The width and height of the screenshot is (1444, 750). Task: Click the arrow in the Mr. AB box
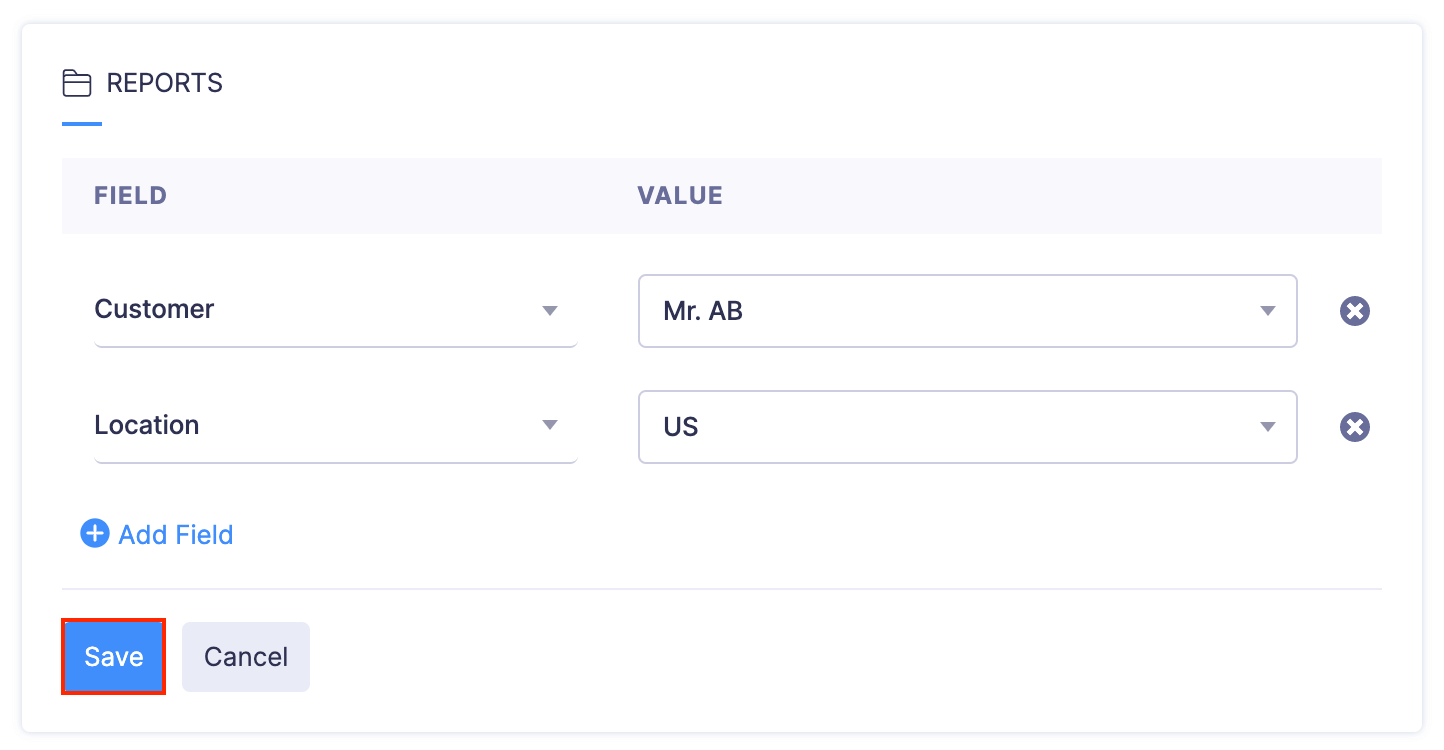(1268, 311)
